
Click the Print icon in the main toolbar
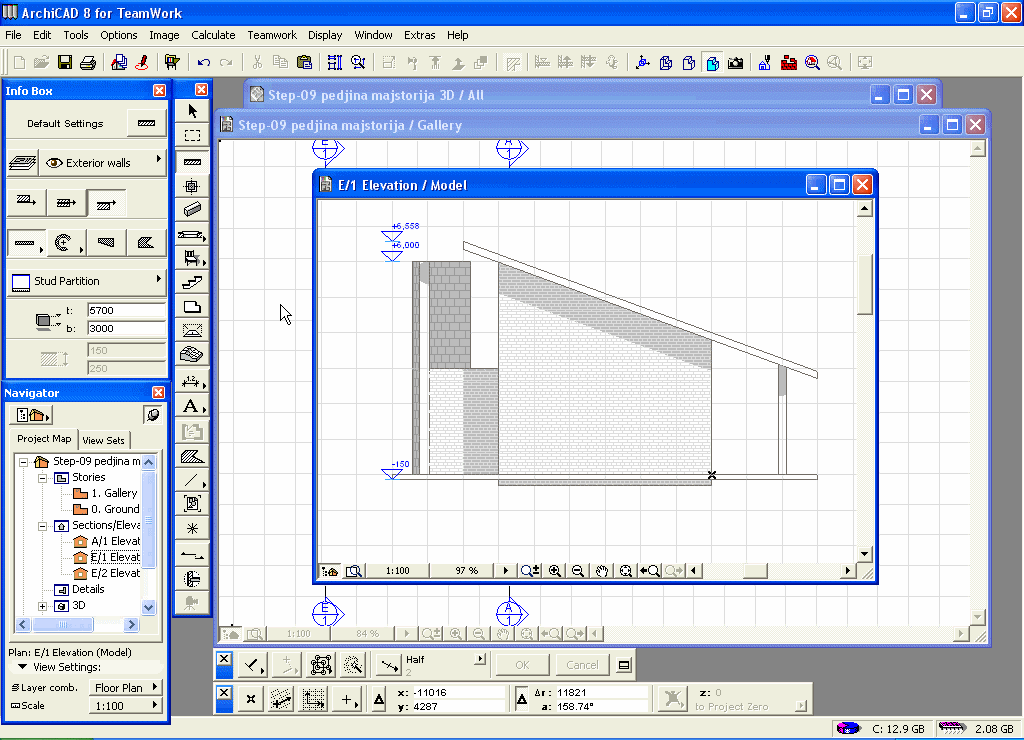click(88, 62)
